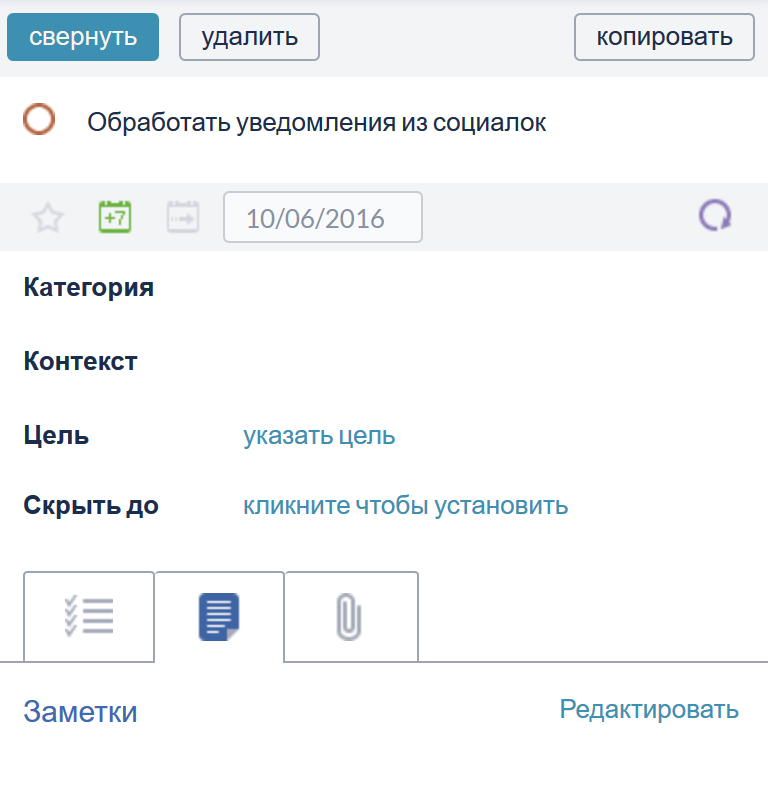Delete the task with удалить button
Screen dimensions: 768x787
[249, 37]
